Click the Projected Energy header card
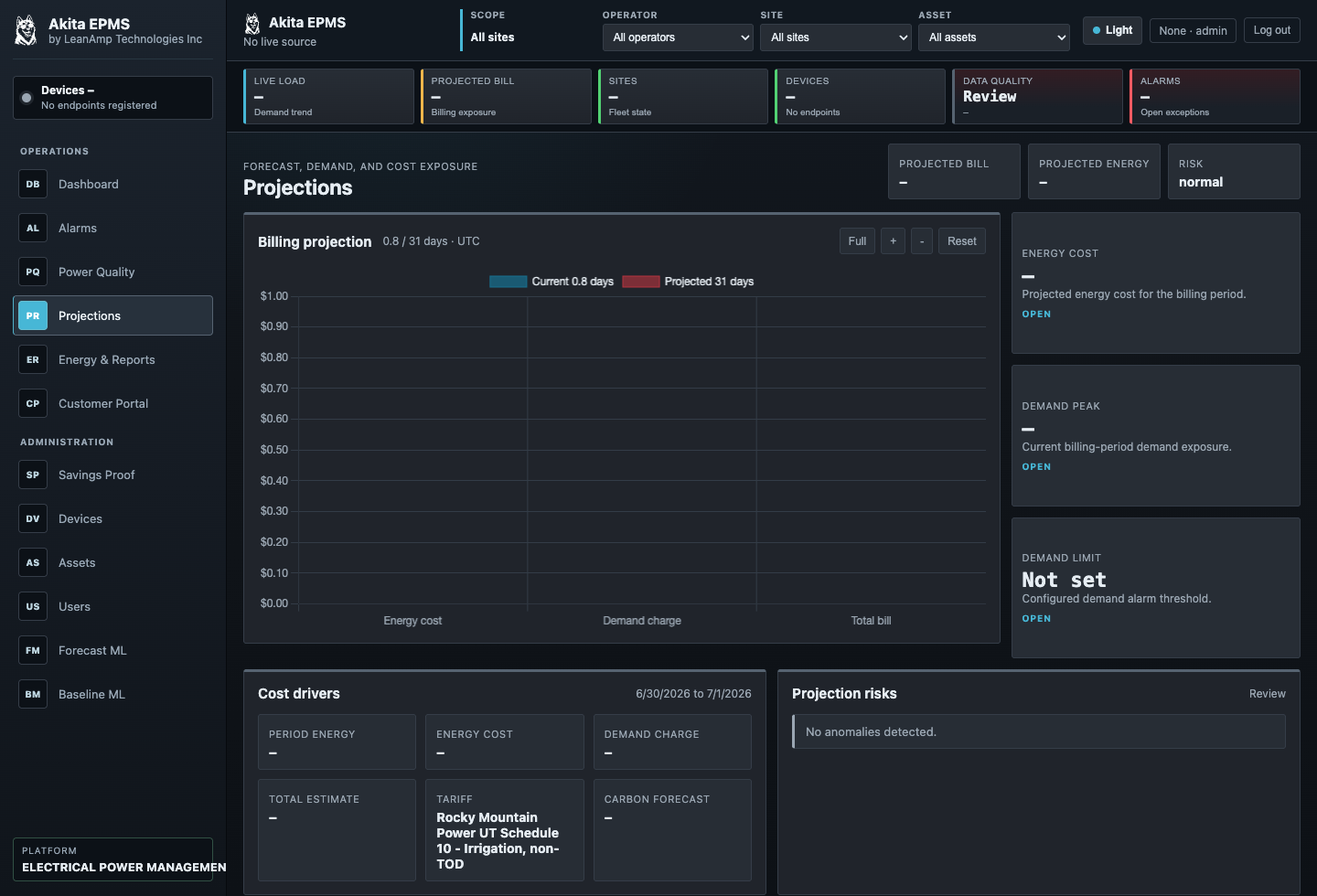The image size is (1317, 896). (x=1094, y=172)
